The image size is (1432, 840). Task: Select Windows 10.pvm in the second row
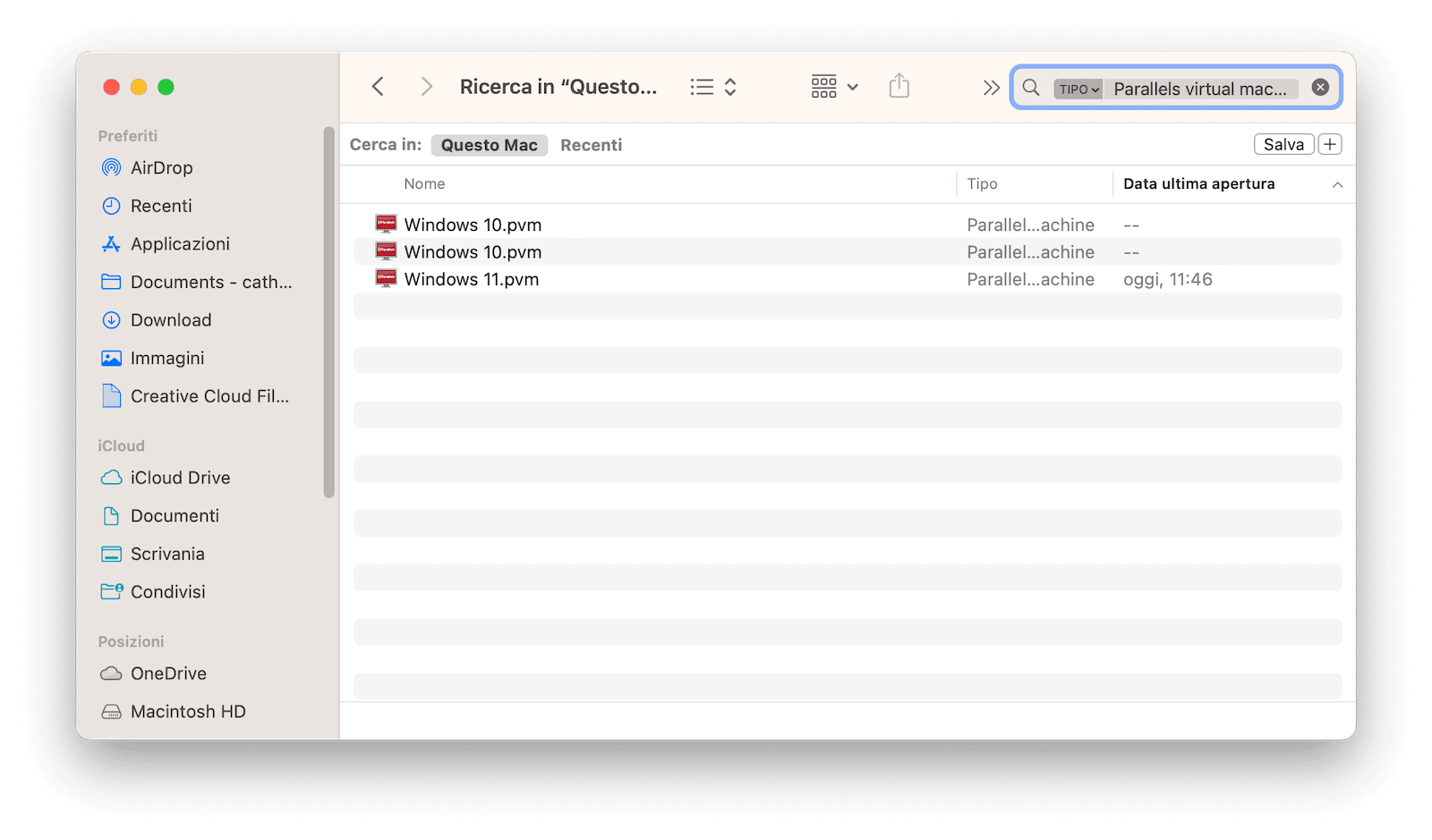coord(848,251)
